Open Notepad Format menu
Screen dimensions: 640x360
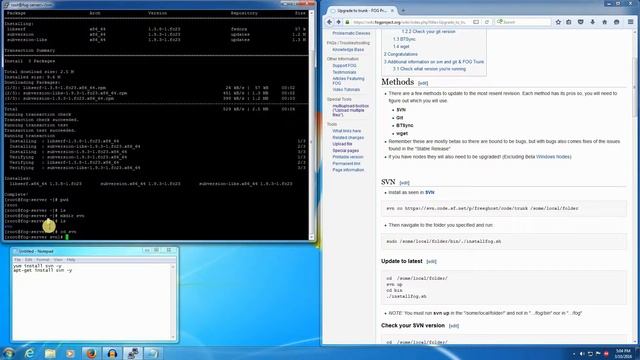pyautogui.click(x=43, y=260)
